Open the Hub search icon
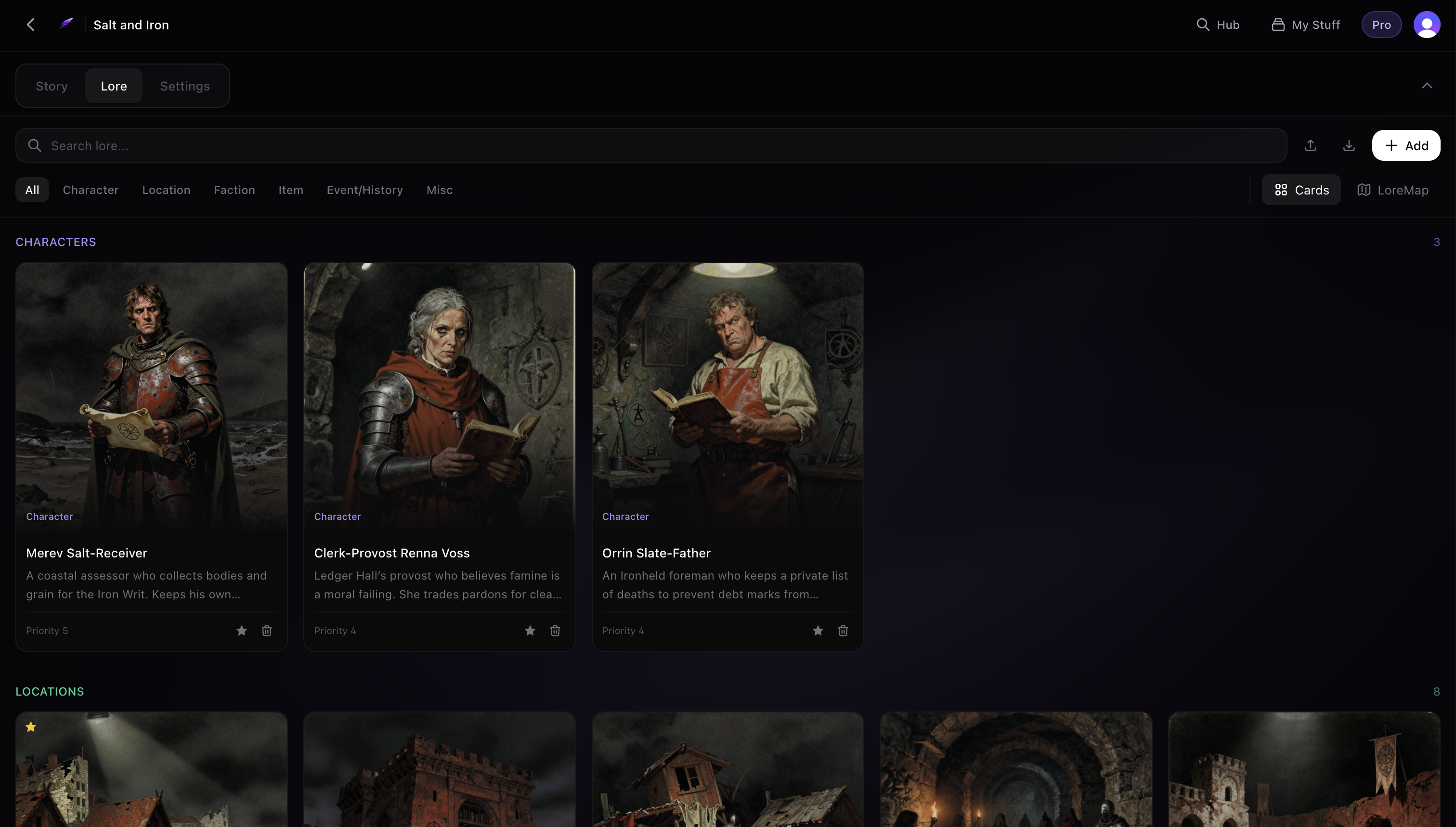 pos(1204,25)
